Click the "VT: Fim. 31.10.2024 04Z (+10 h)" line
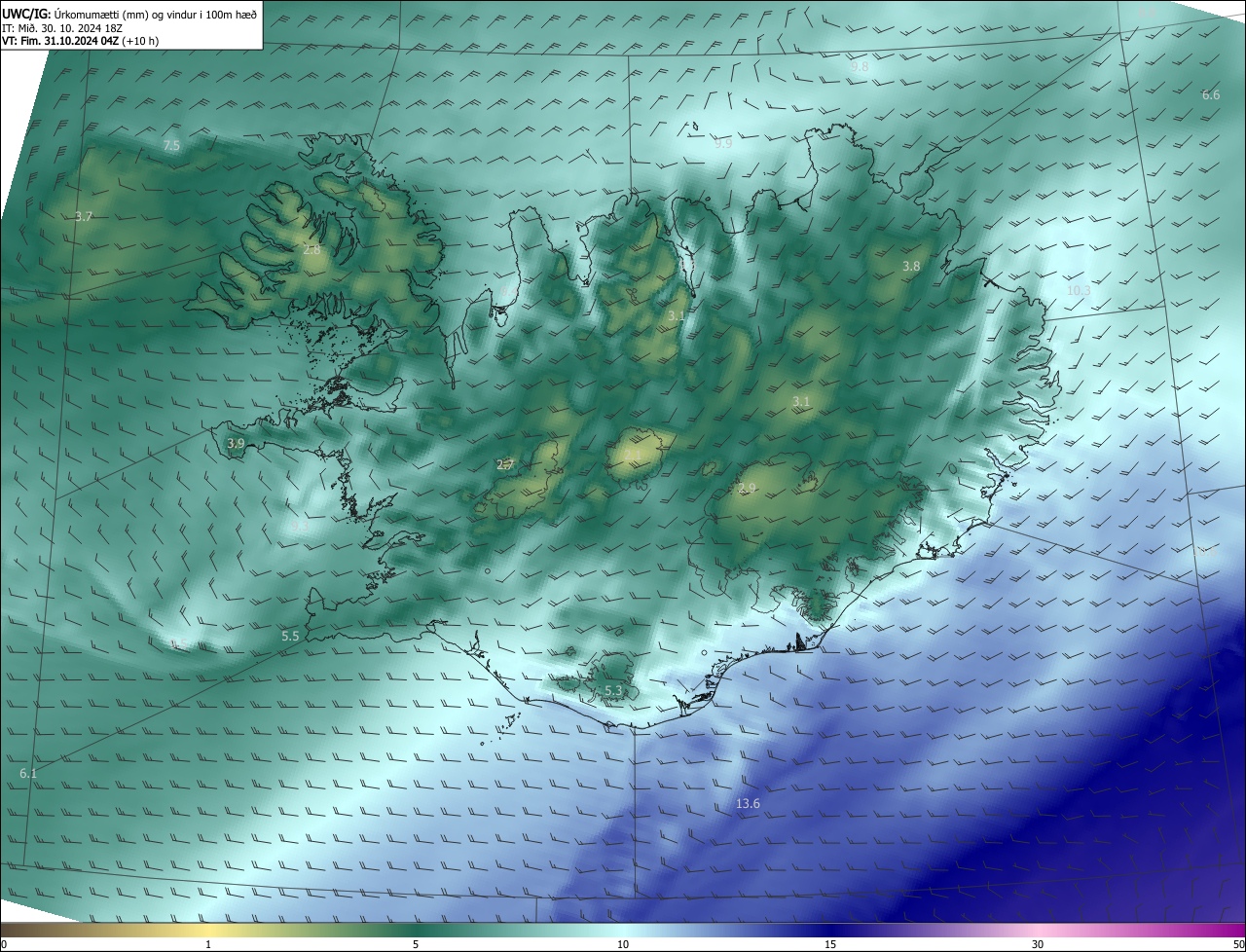1246x952 pixels. click(x=80, y=41)
